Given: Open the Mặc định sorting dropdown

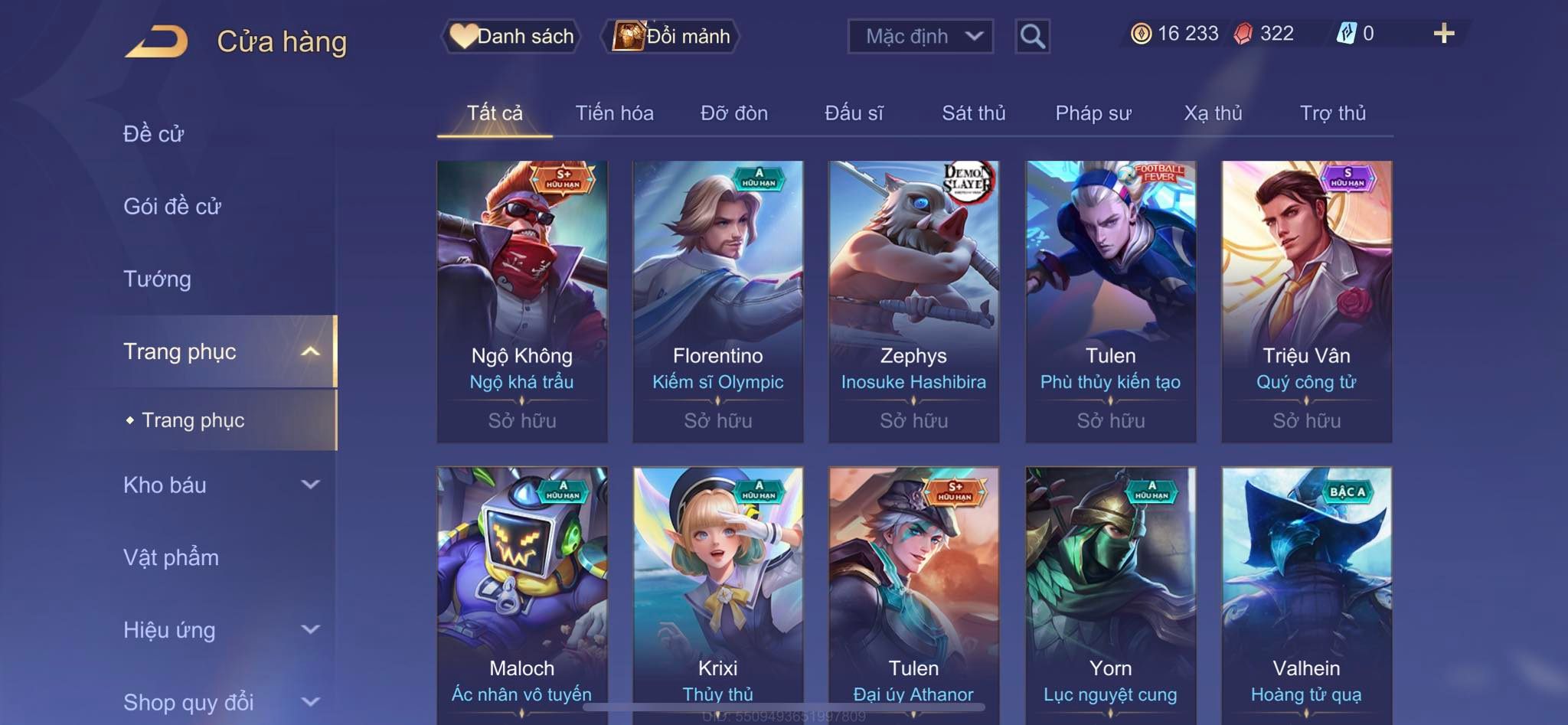Looking at the screenshot, I should pos(920,36).
